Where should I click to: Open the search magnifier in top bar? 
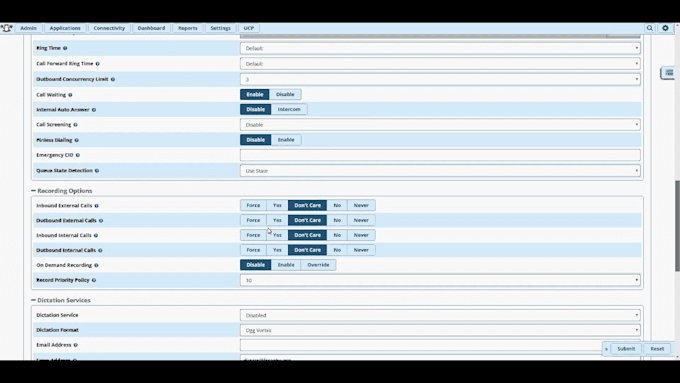[x=650, y=28]
